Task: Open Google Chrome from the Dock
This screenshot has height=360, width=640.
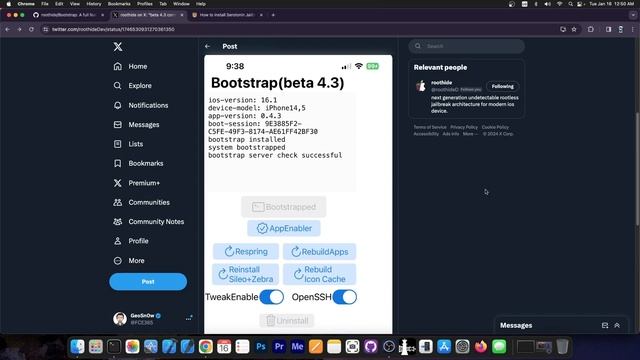Action: pos(206,347)
